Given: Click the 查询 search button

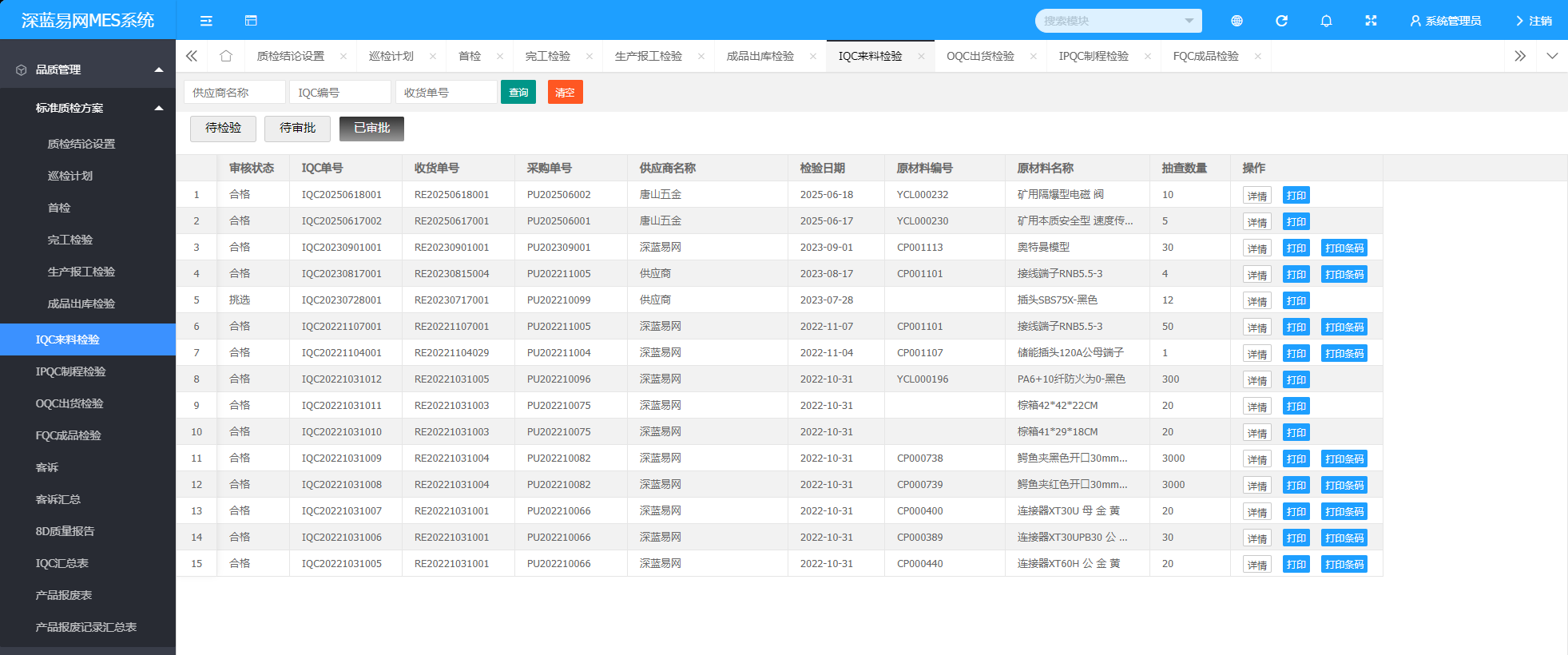Looking at the screenshot, I should [x=518, y=92].
